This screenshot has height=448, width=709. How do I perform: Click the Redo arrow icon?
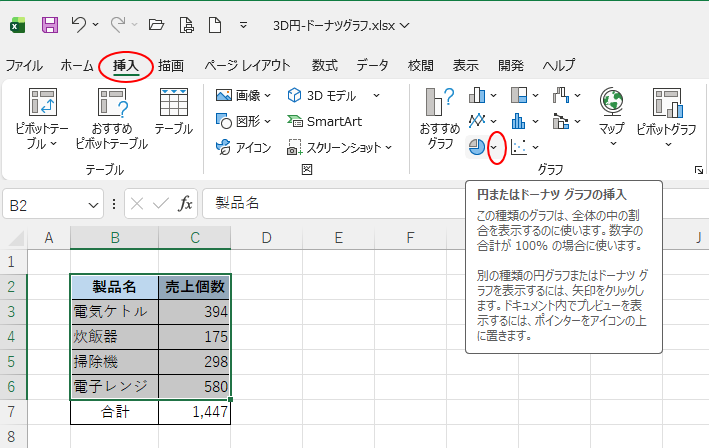pos(118,25)
